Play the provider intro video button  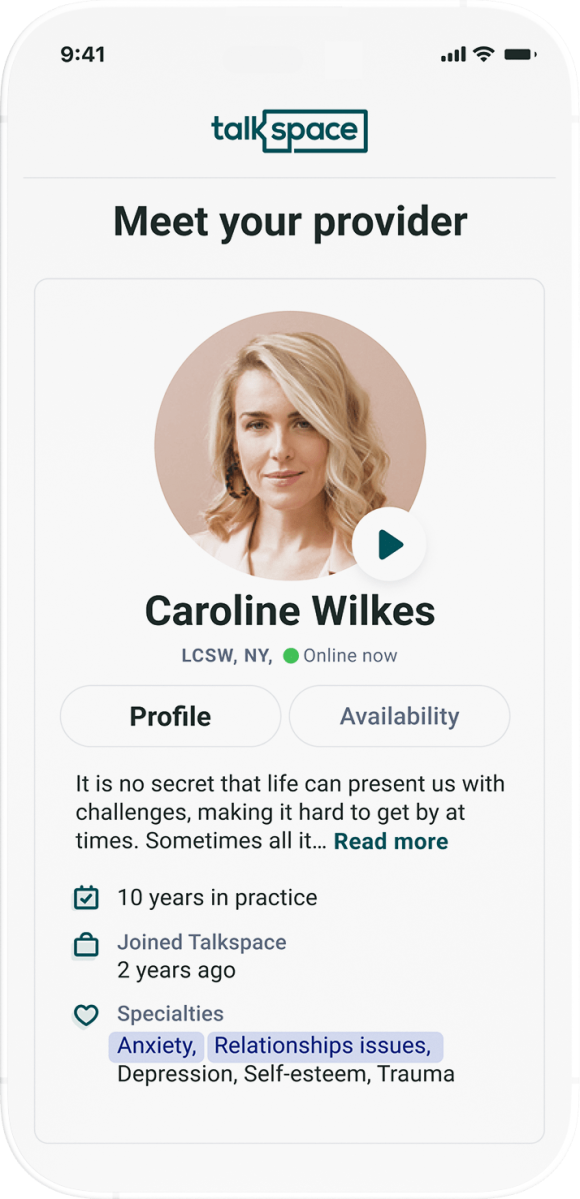(389, 544)
